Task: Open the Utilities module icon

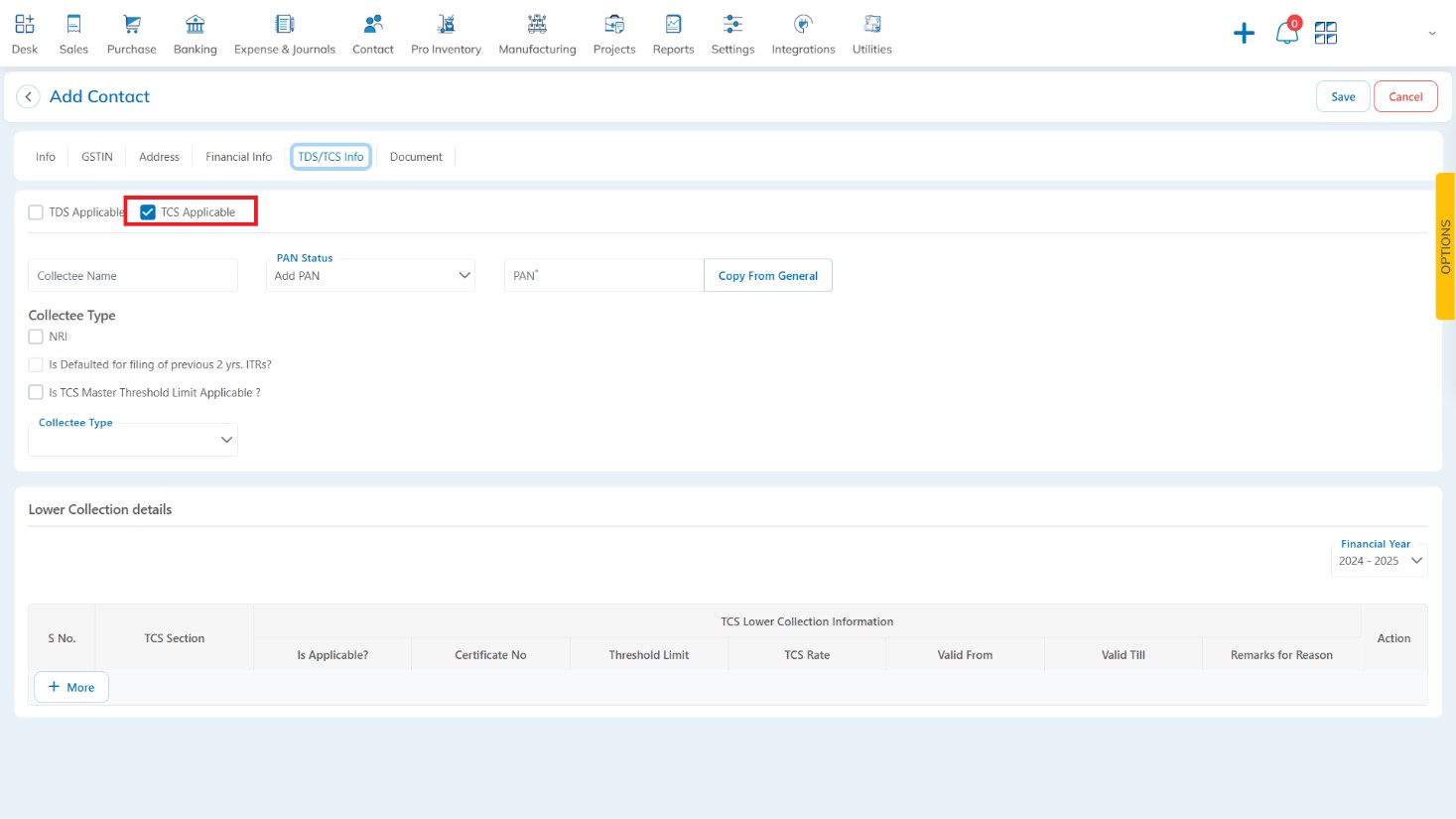Action: point(872,24)
